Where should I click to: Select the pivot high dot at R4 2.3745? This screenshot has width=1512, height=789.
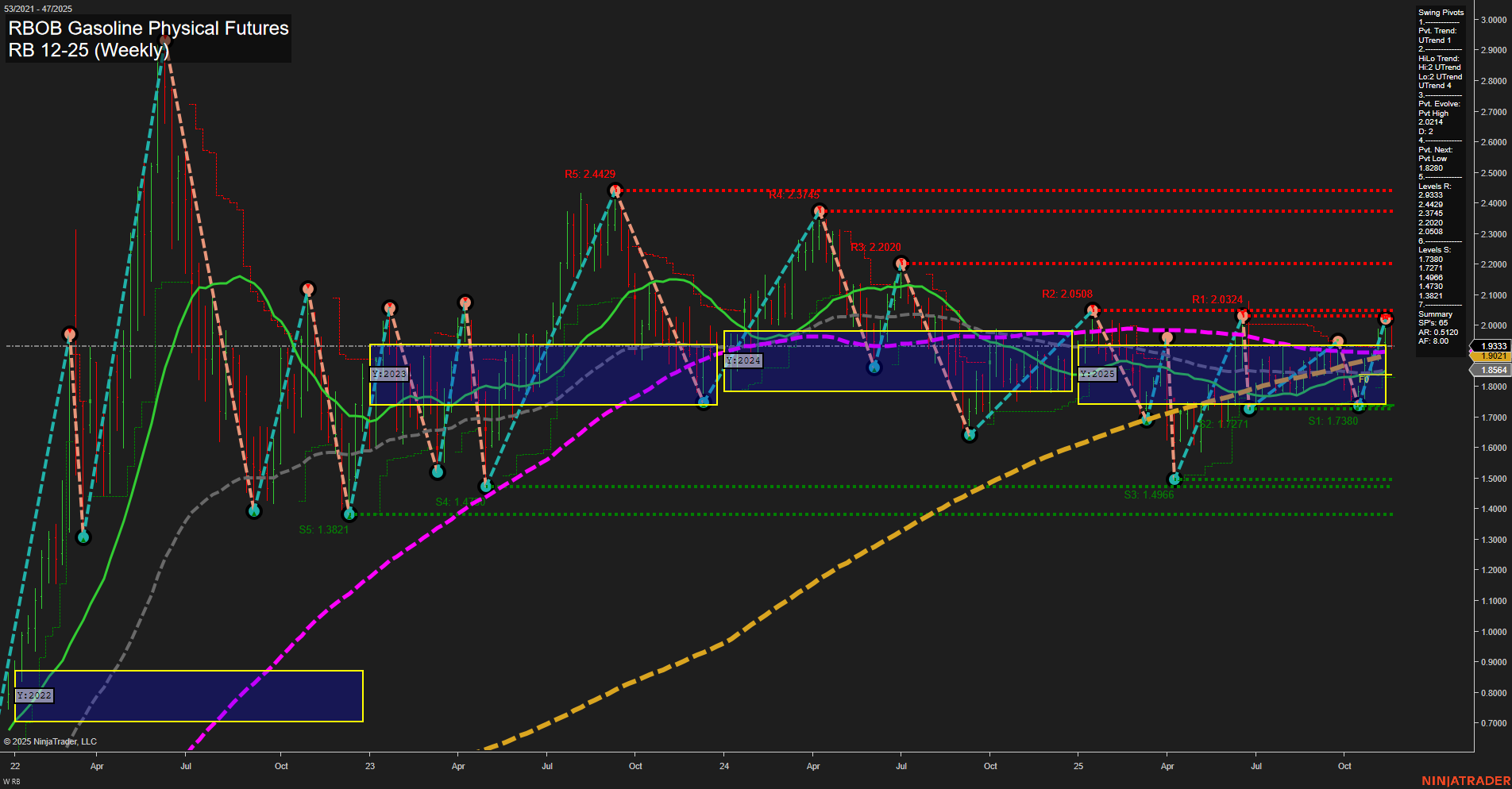820,210
